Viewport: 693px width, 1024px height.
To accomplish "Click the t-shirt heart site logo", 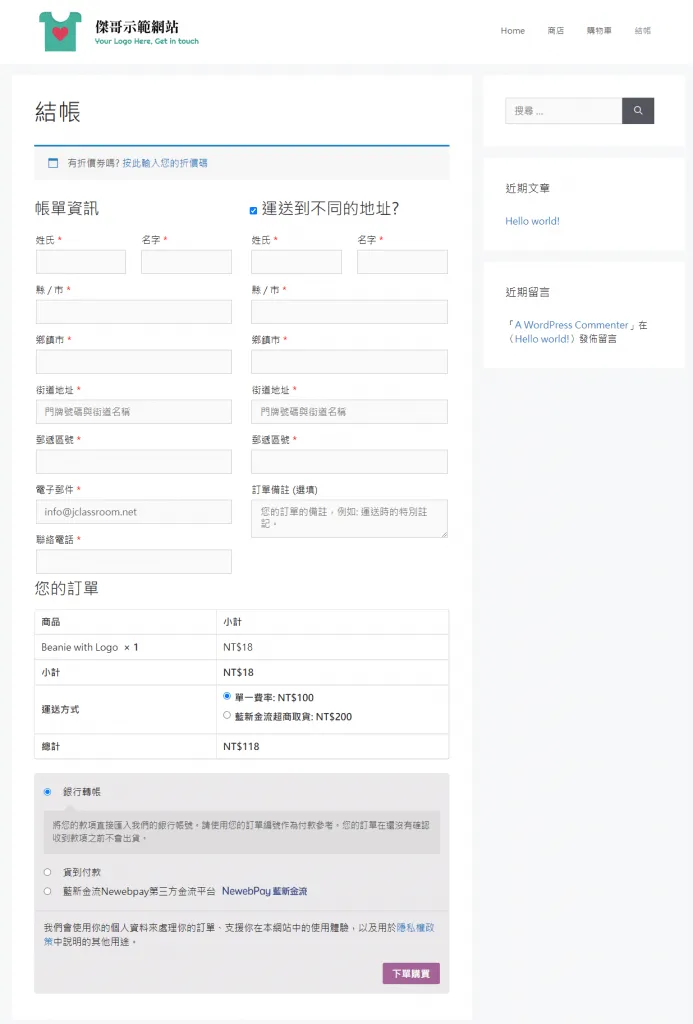I will pyautogui.click(x=60, y=31).
